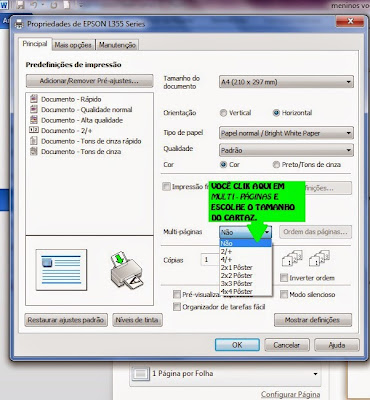Select Preto/Tons de cinza radio option
This screenshot has height=400, width=370.
[x=276, y=164]
